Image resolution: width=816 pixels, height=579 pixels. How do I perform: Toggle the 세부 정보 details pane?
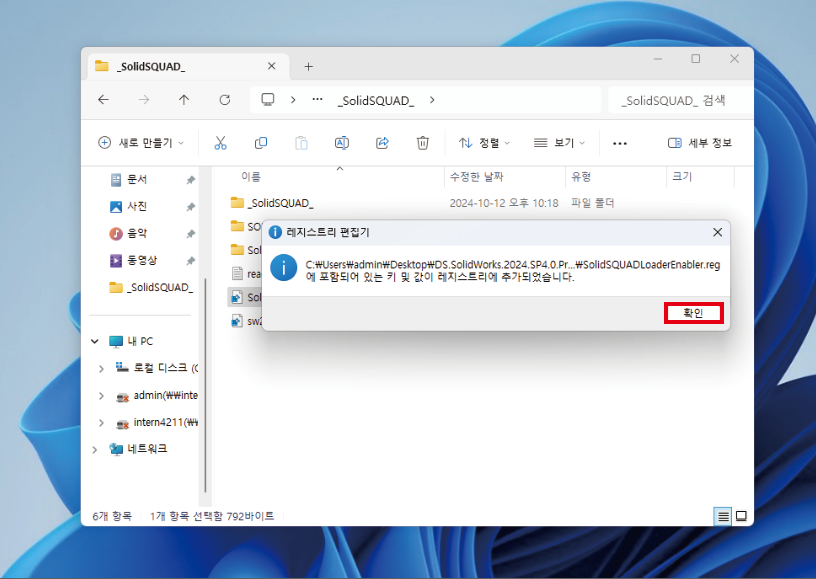pyautogui.click(x=700, y=143)
